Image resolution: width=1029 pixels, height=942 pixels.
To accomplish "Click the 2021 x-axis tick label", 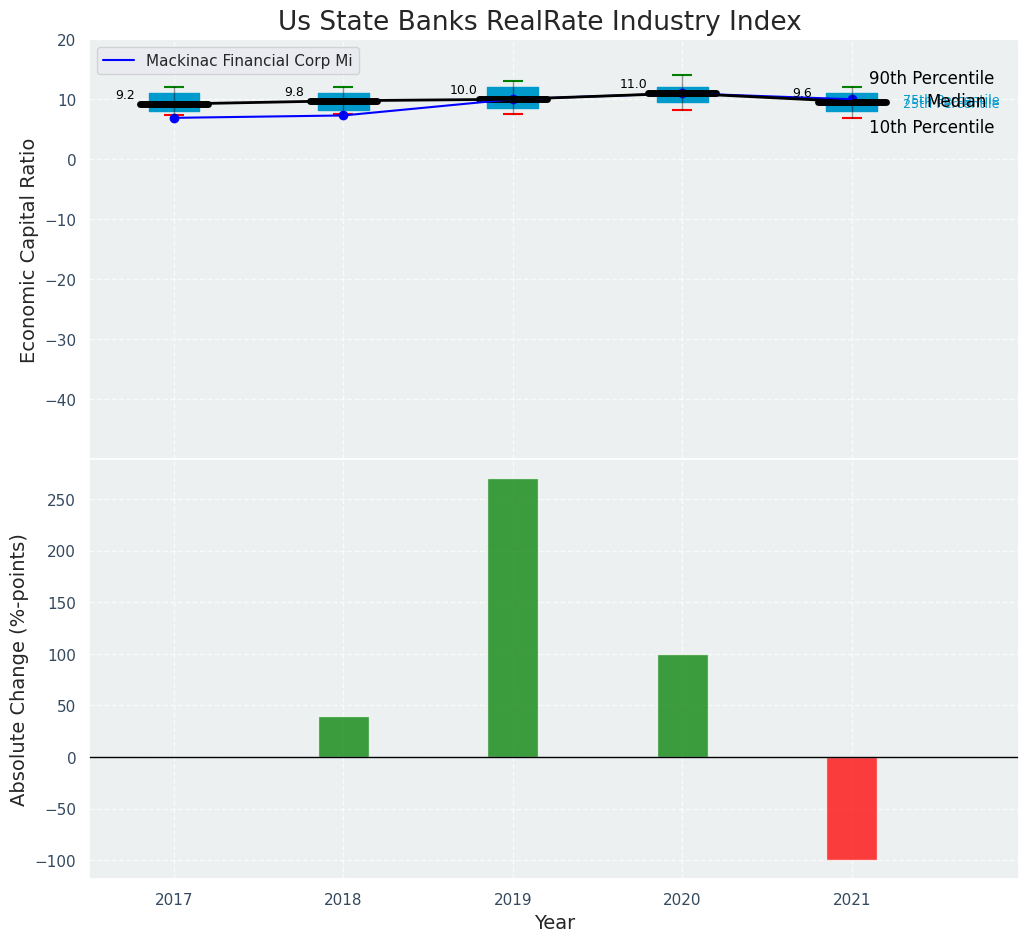I will [851, 900].
